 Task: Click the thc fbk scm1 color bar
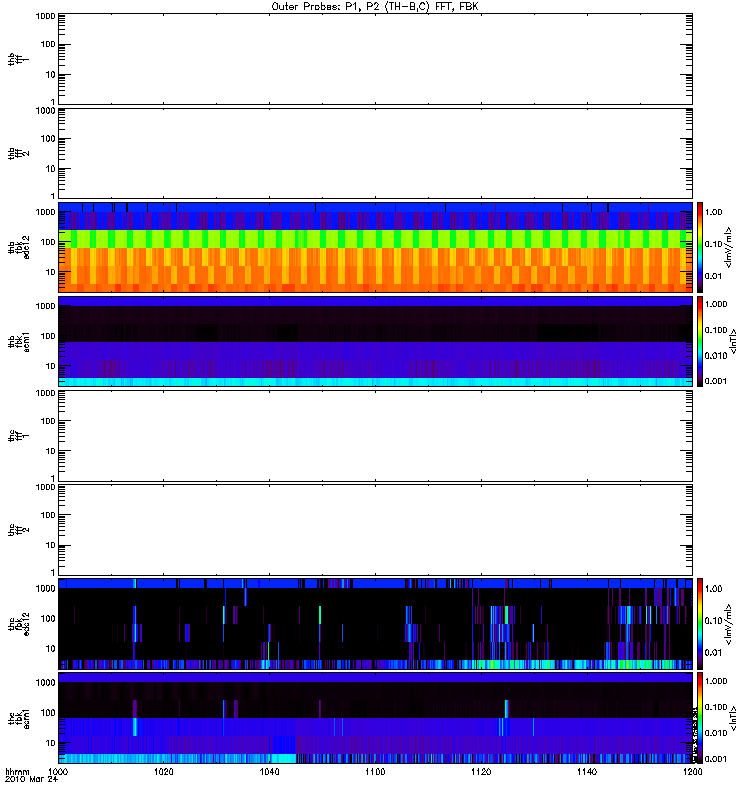[700, 718]
